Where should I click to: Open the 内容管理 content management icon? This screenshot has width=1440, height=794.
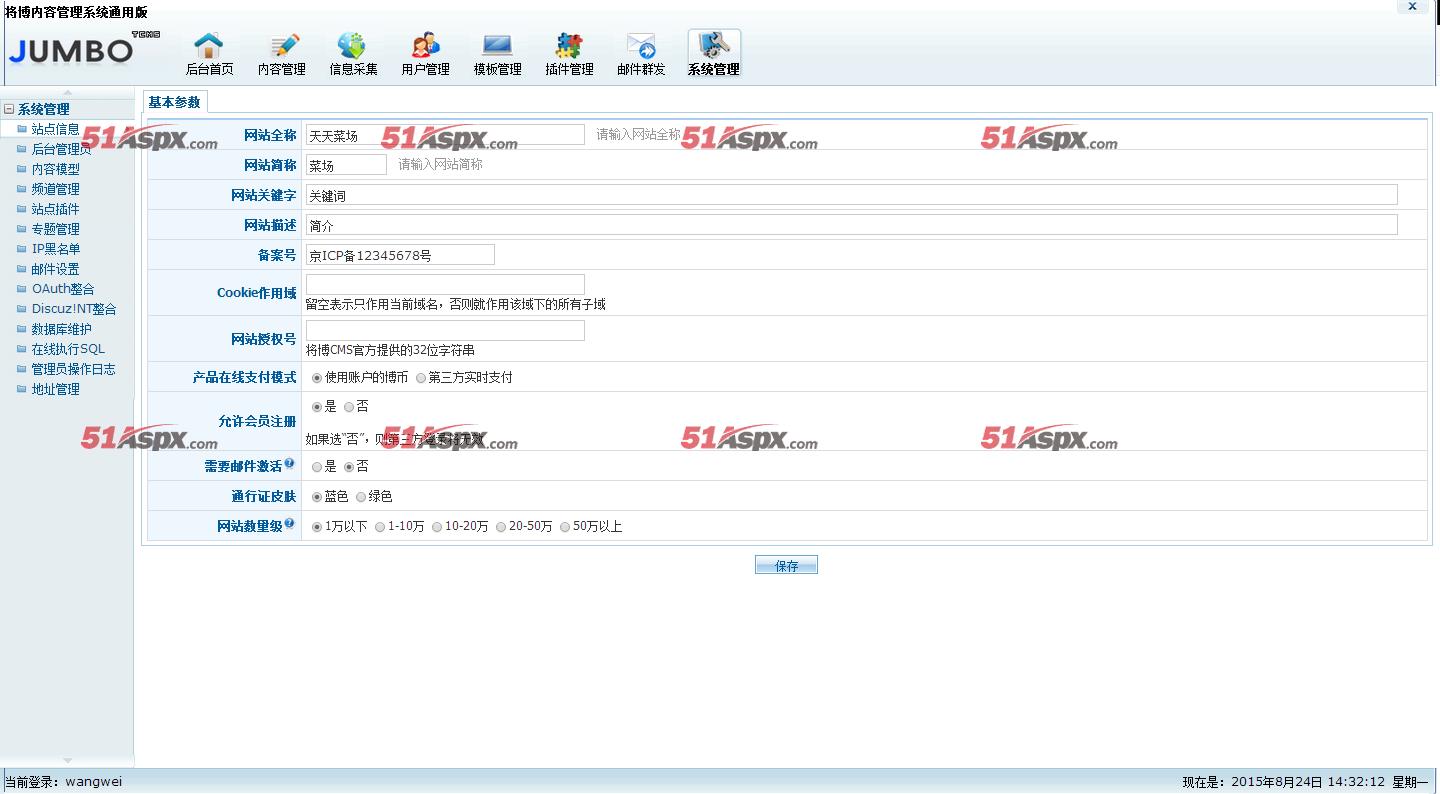tap(282, 46)
